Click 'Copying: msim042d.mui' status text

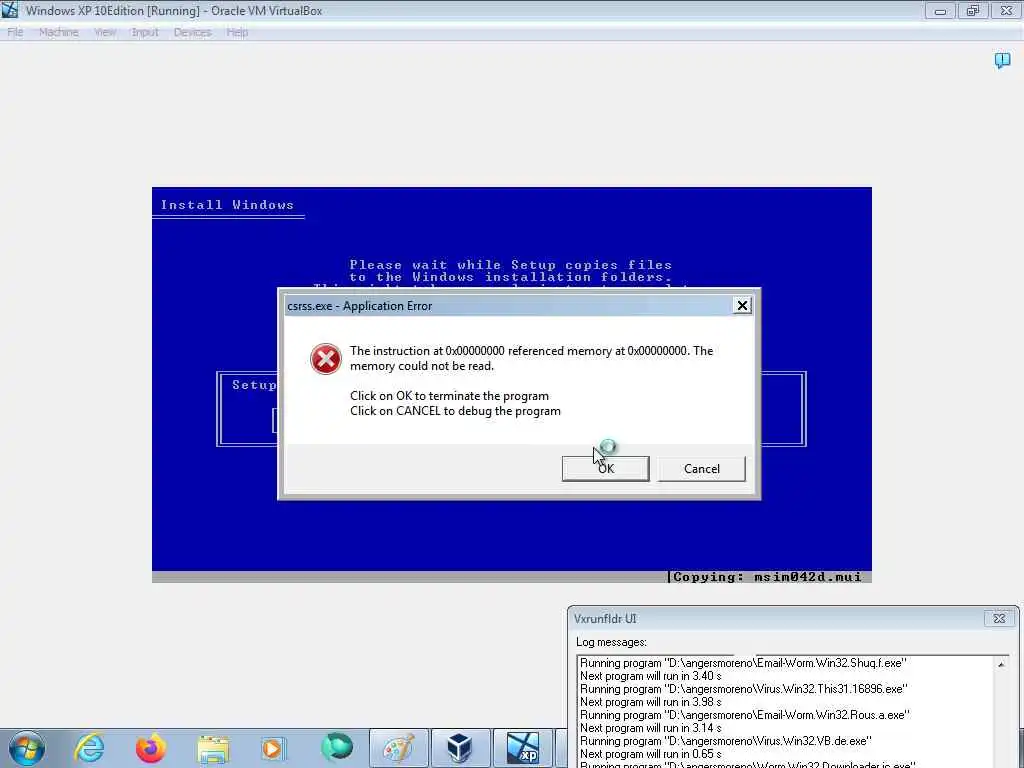pos(767,577)
